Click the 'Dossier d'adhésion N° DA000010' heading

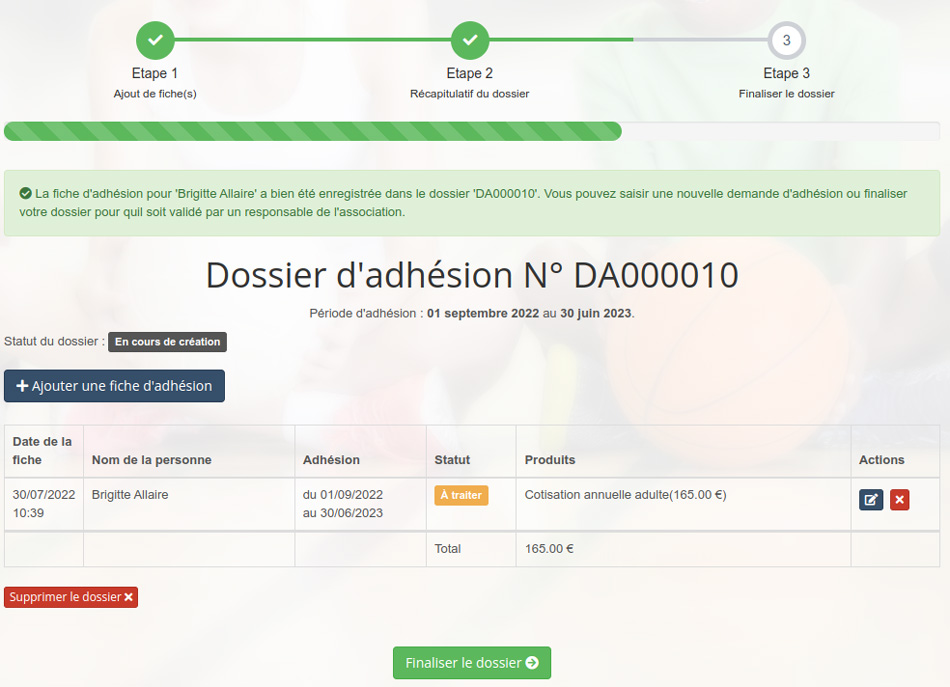pos(472,275)
